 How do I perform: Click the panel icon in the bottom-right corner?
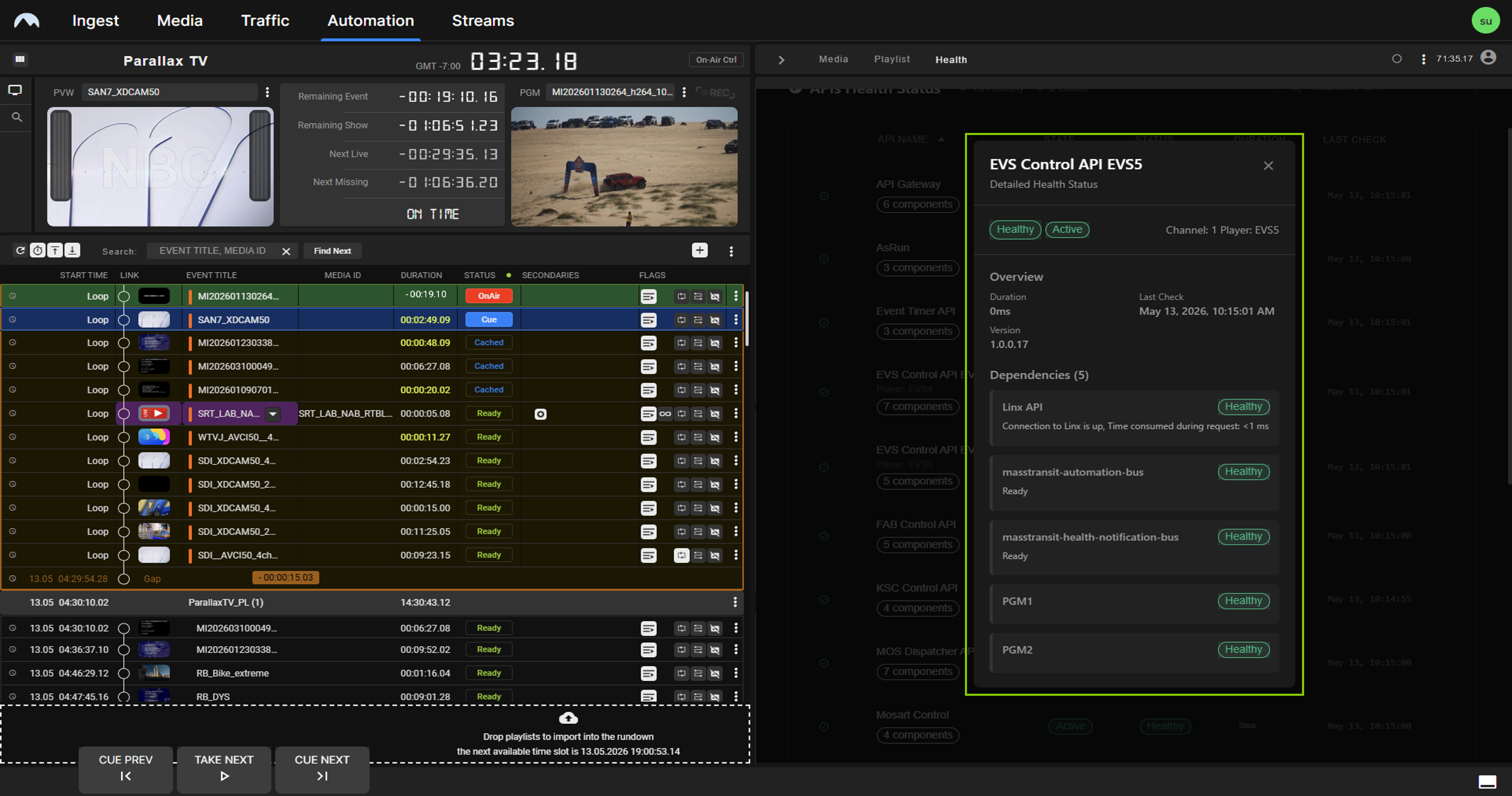(x=1487, y=782)
